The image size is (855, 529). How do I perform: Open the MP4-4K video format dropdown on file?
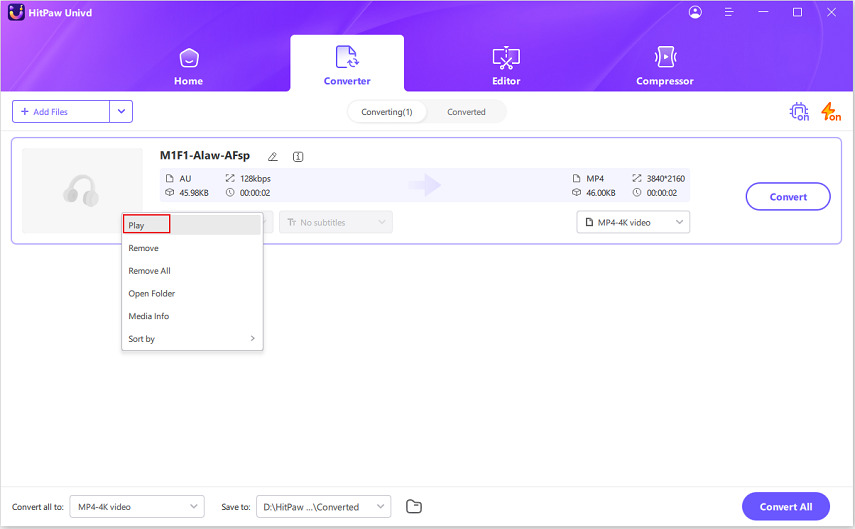point(633,222)
